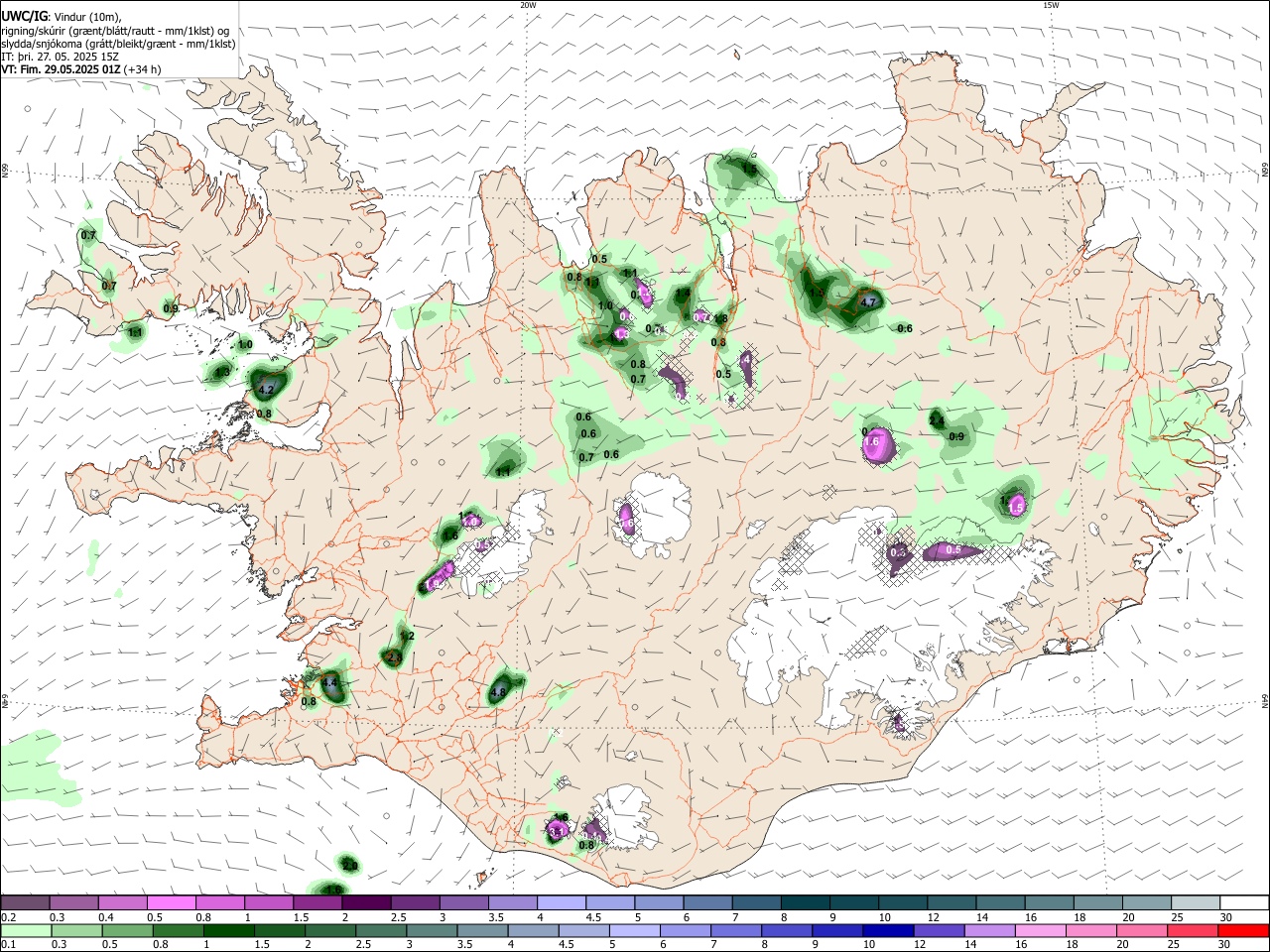Click the bright pink 0.5 snow legend swatch
This screenshot has height=952, width=1270.
172,903
